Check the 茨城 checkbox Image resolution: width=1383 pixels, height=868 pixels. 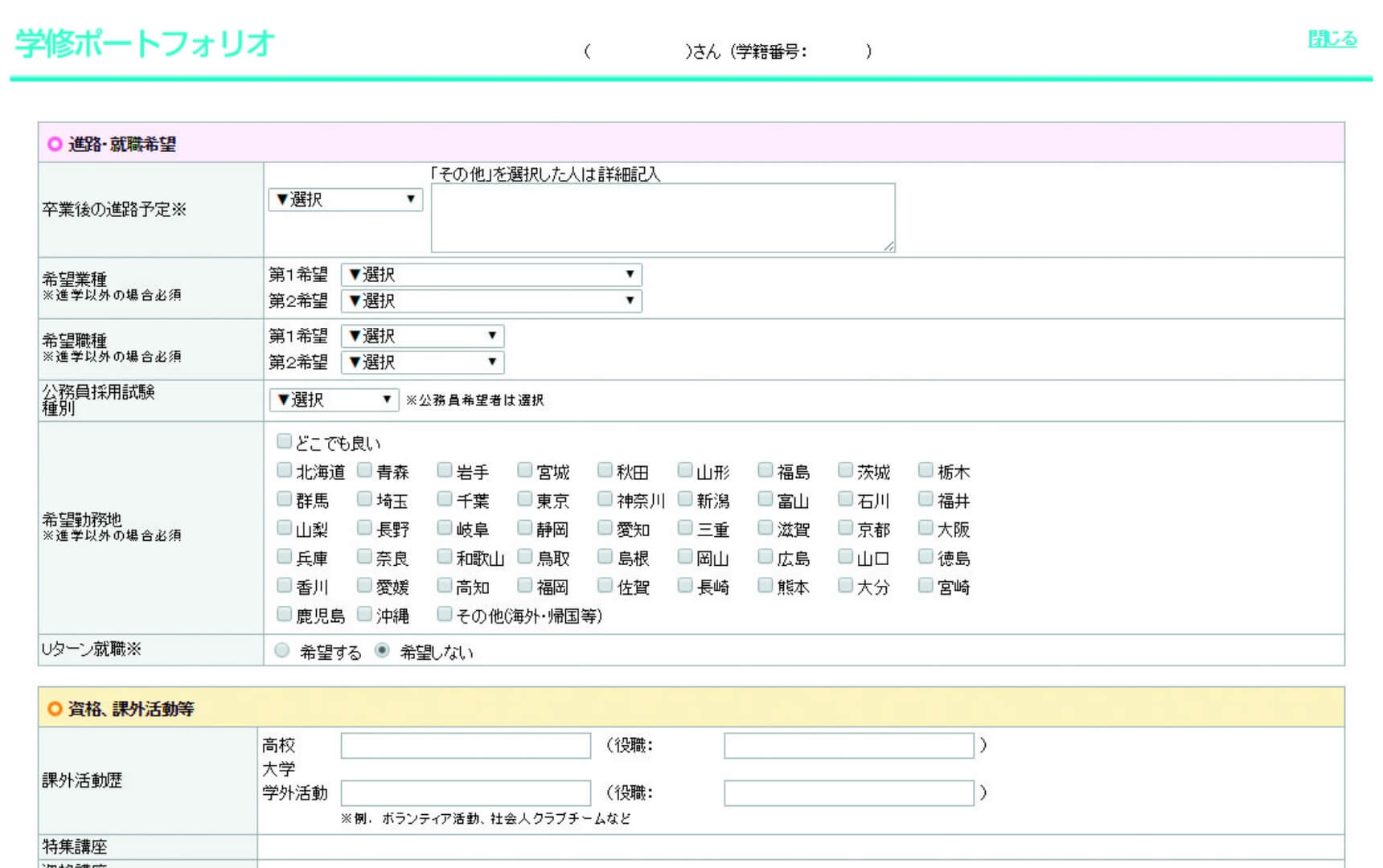pos(845,470)
